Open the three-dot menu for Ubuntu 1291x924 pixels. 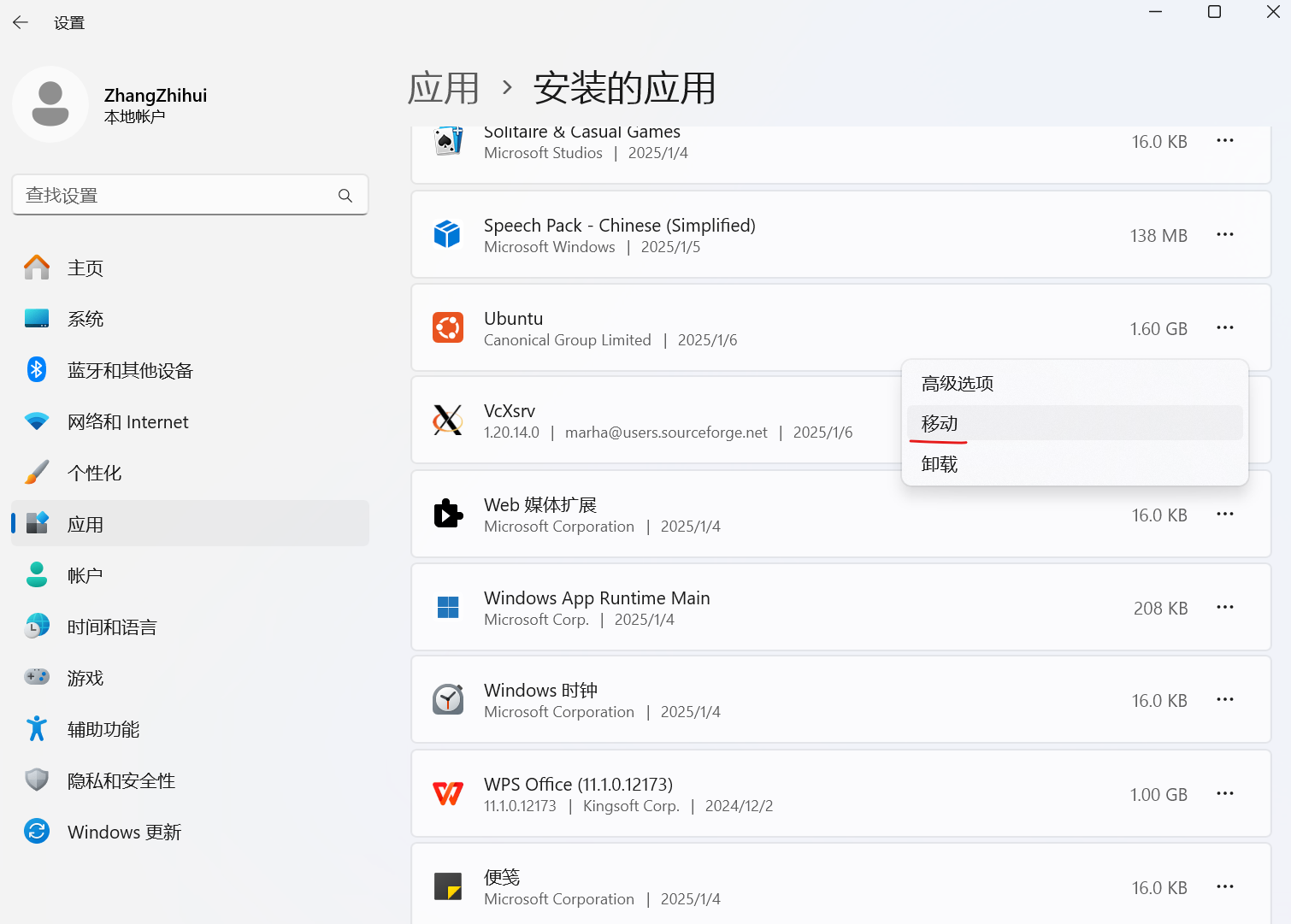[x=1225, y=327]
